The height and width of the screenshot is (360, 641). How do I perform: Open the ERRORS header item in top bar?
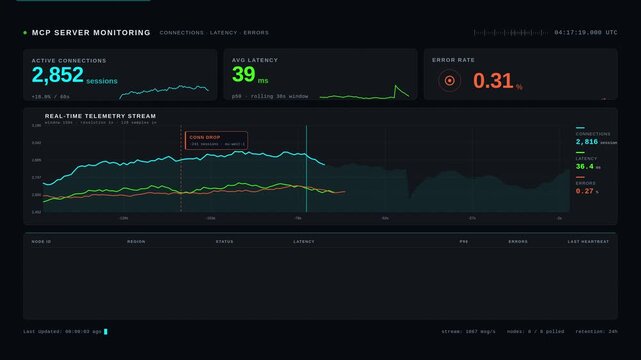coord(256,33)
